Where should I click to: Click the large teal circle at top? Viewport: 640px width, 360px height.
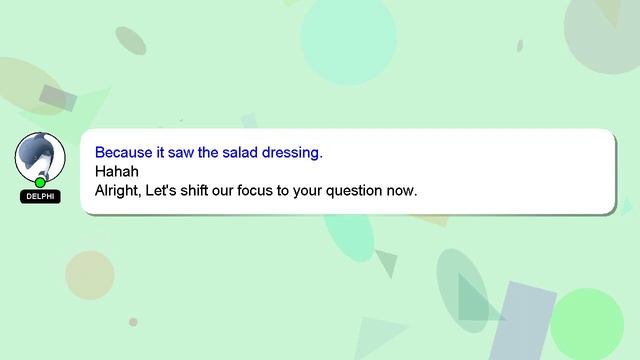(348, 39)
